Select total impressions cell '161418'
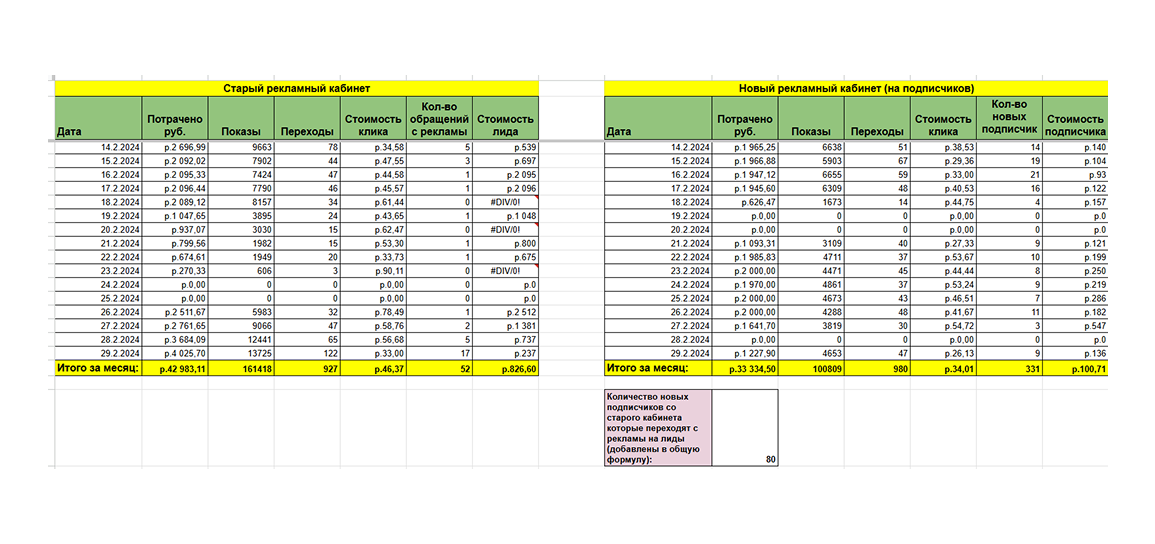This screenshot has width=1155, height=544. click(241, 367)
